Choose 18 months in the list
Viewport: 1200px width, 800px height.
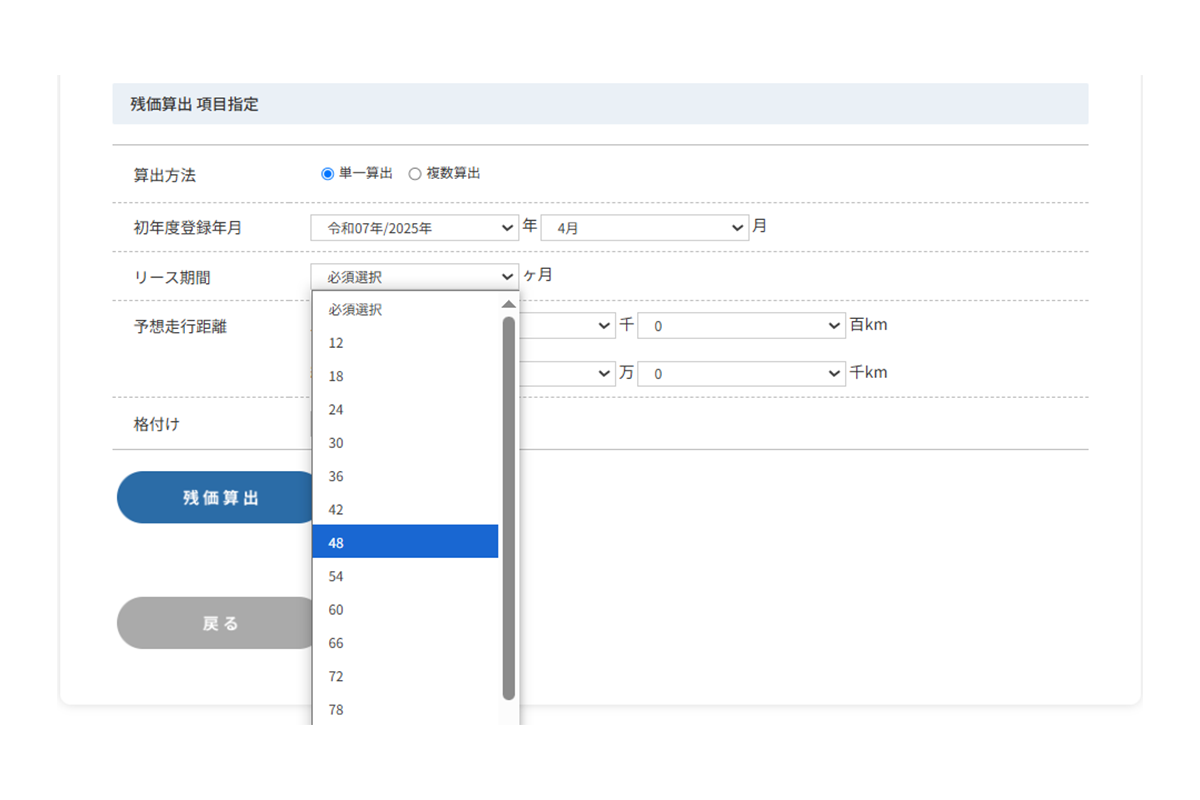click(405, 376)
